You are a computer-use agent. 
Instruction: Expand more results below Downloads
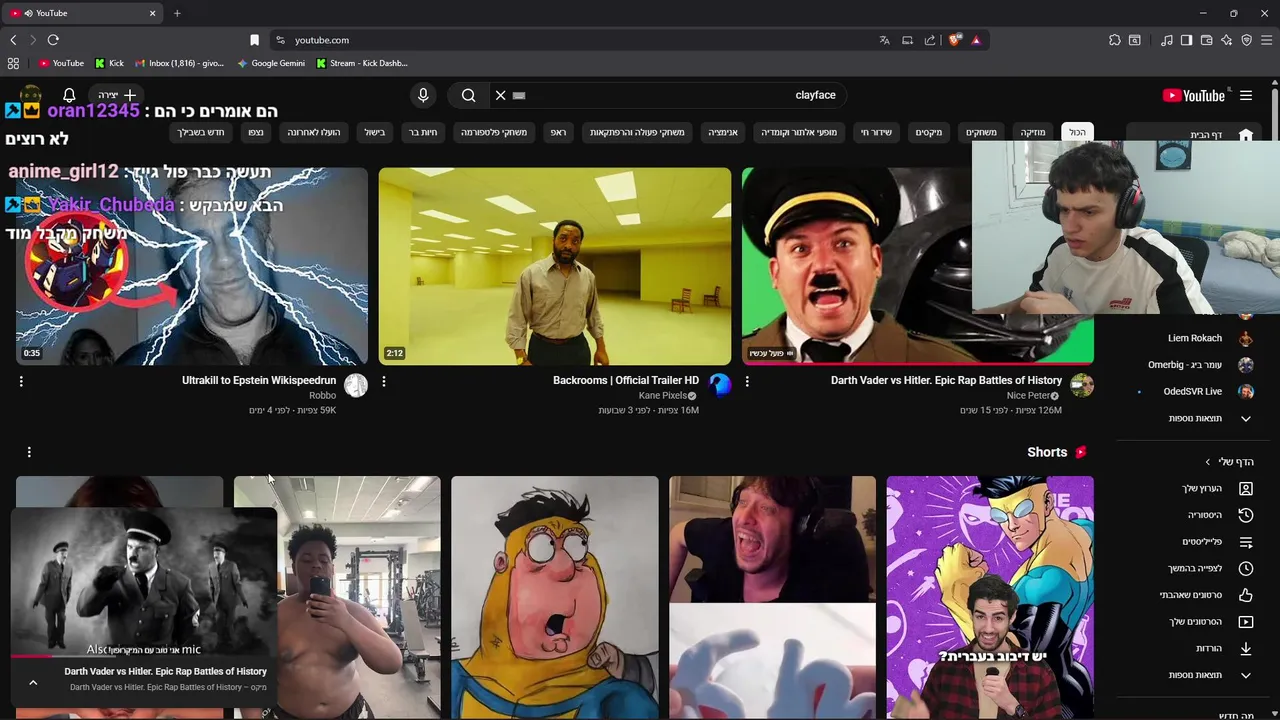tap(1210, 675)
